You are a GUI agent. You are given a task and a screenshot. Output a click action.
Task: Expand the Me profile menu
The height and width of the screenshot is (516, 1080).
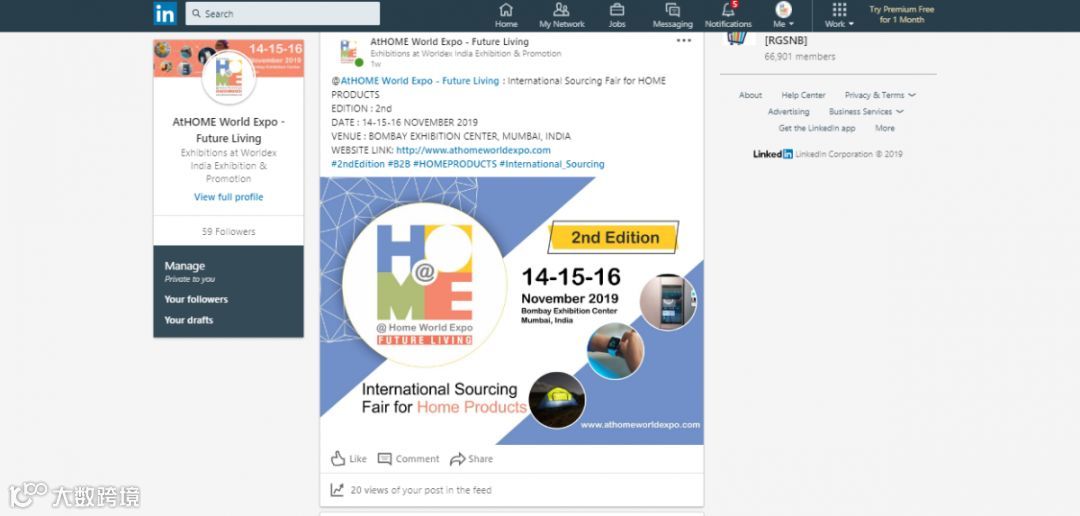pyautogui.click(x=783, y=15)
